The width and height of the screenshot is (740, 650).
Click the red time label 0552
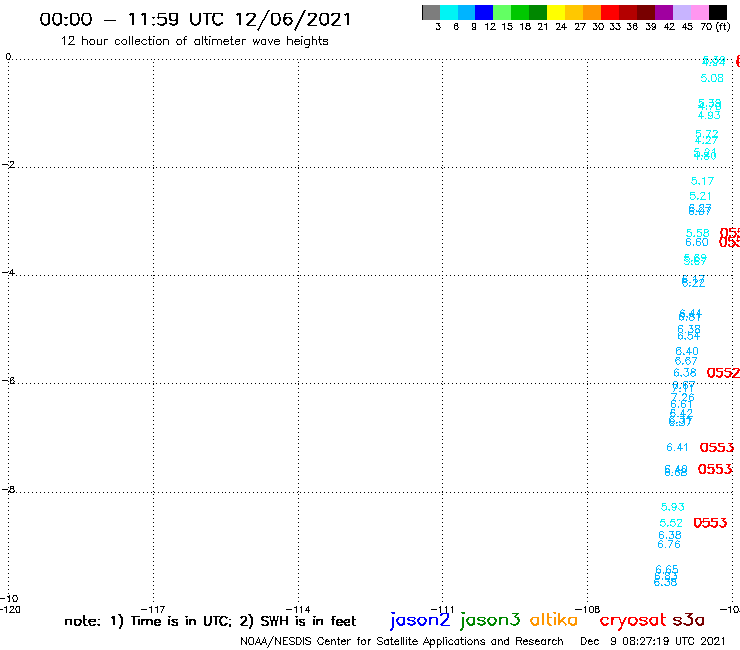point(723,373)
